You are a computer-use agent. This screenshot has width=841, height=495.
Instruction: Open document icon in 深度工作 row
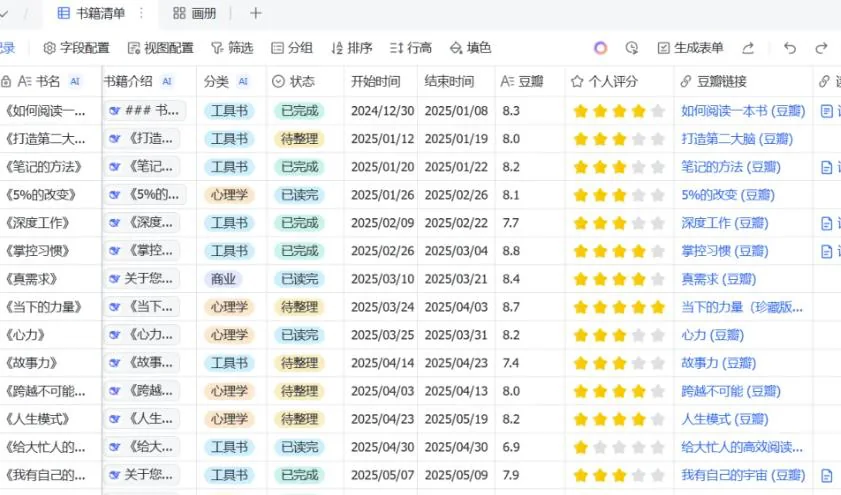827,223
